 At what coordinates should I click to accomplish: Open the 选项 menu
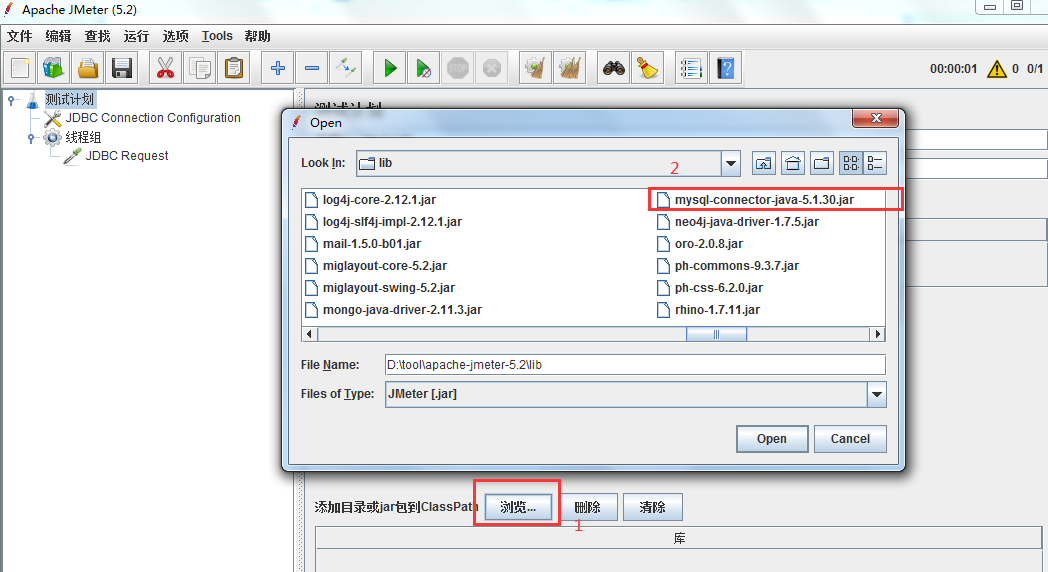pyautogui.click(x=176, y=36)
